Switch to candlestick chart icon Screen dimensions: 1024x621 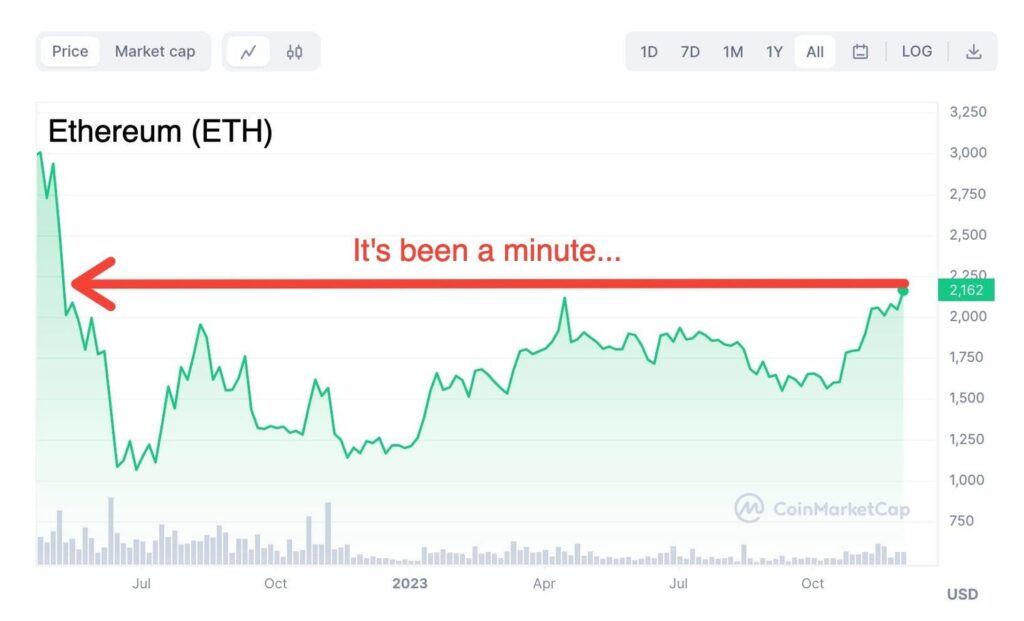(294, 52)
